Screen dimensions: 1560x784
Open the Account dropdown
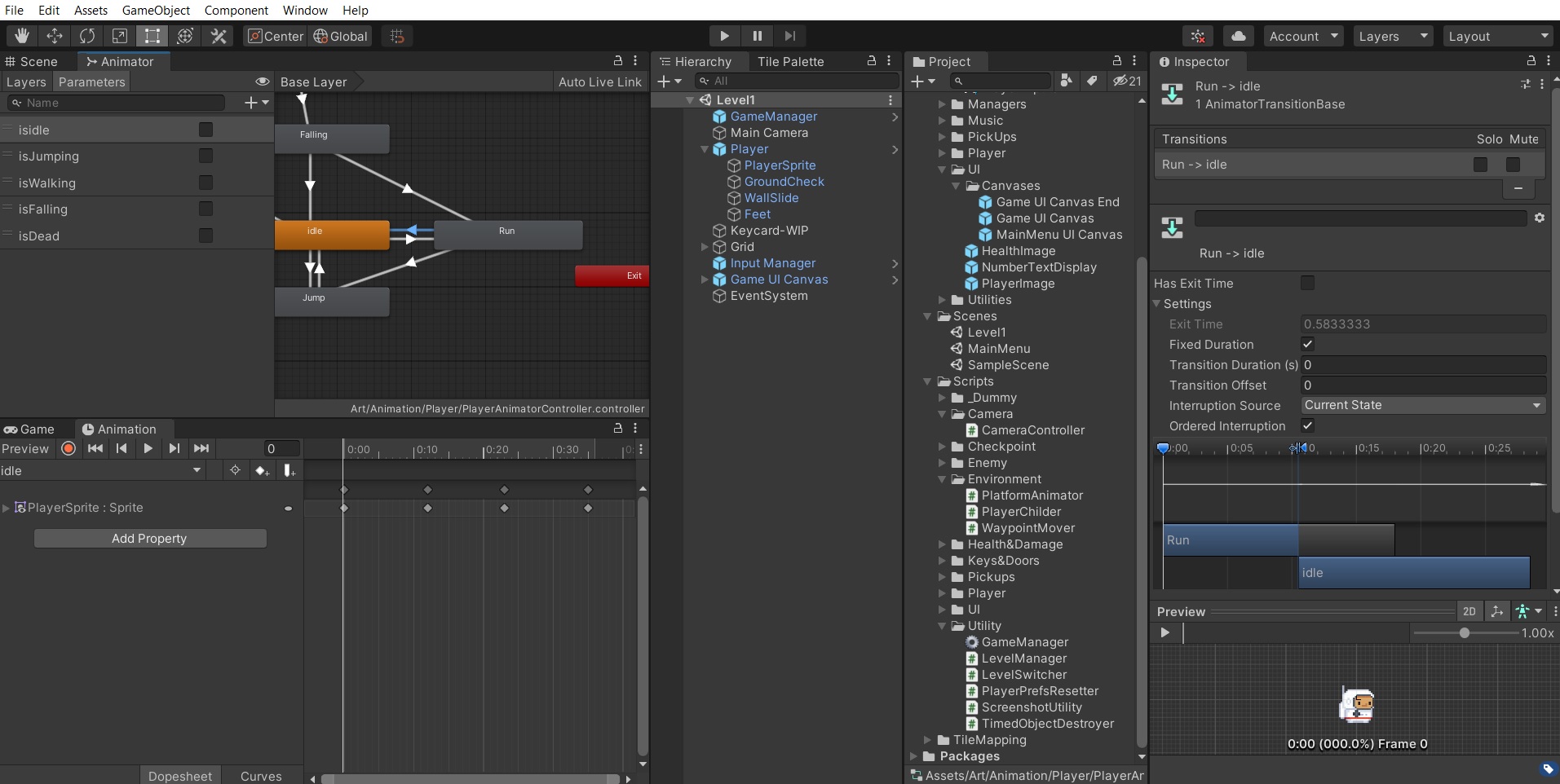coord(1303,36)
